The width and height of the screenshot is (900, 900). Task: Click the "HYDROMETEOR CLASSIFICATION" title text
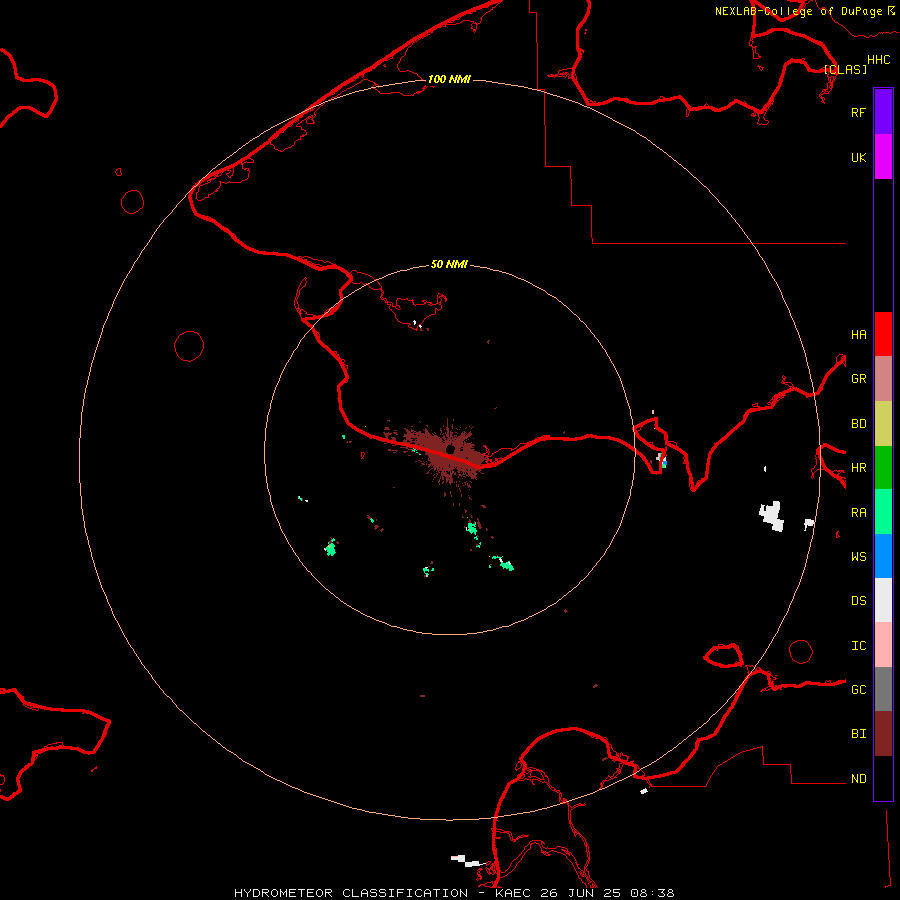pyautogui.click(x=351, y=893)
